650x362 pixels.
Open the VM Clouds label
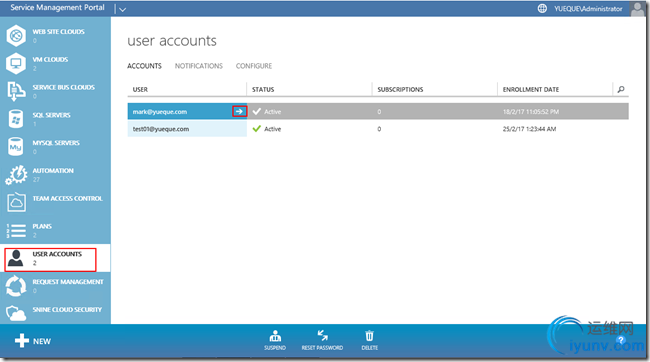50,59
